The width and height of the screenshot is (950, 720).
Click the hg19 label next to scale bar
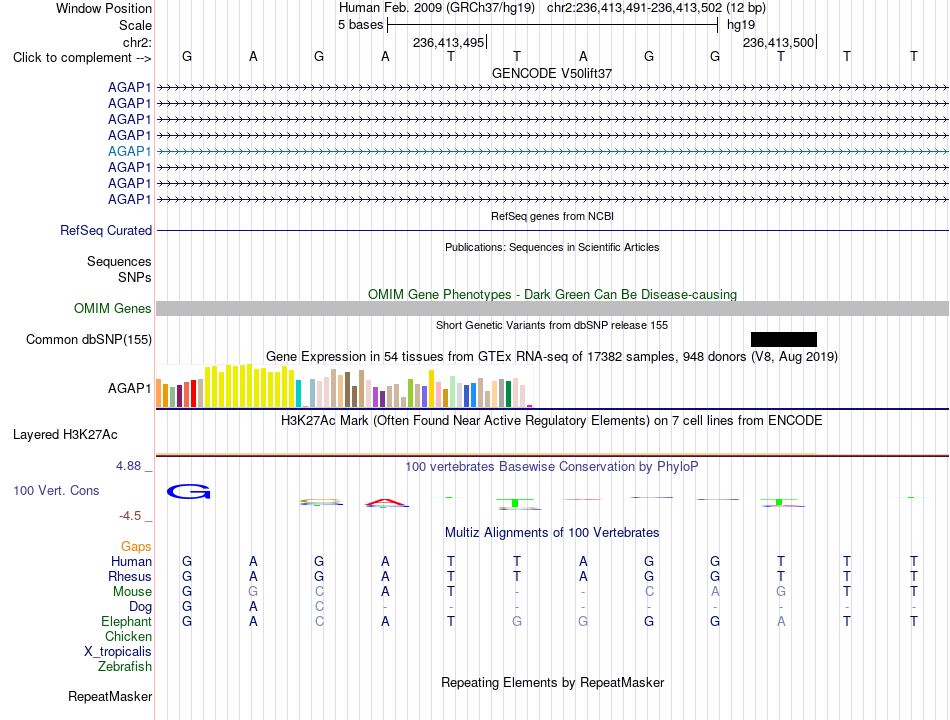741,25
